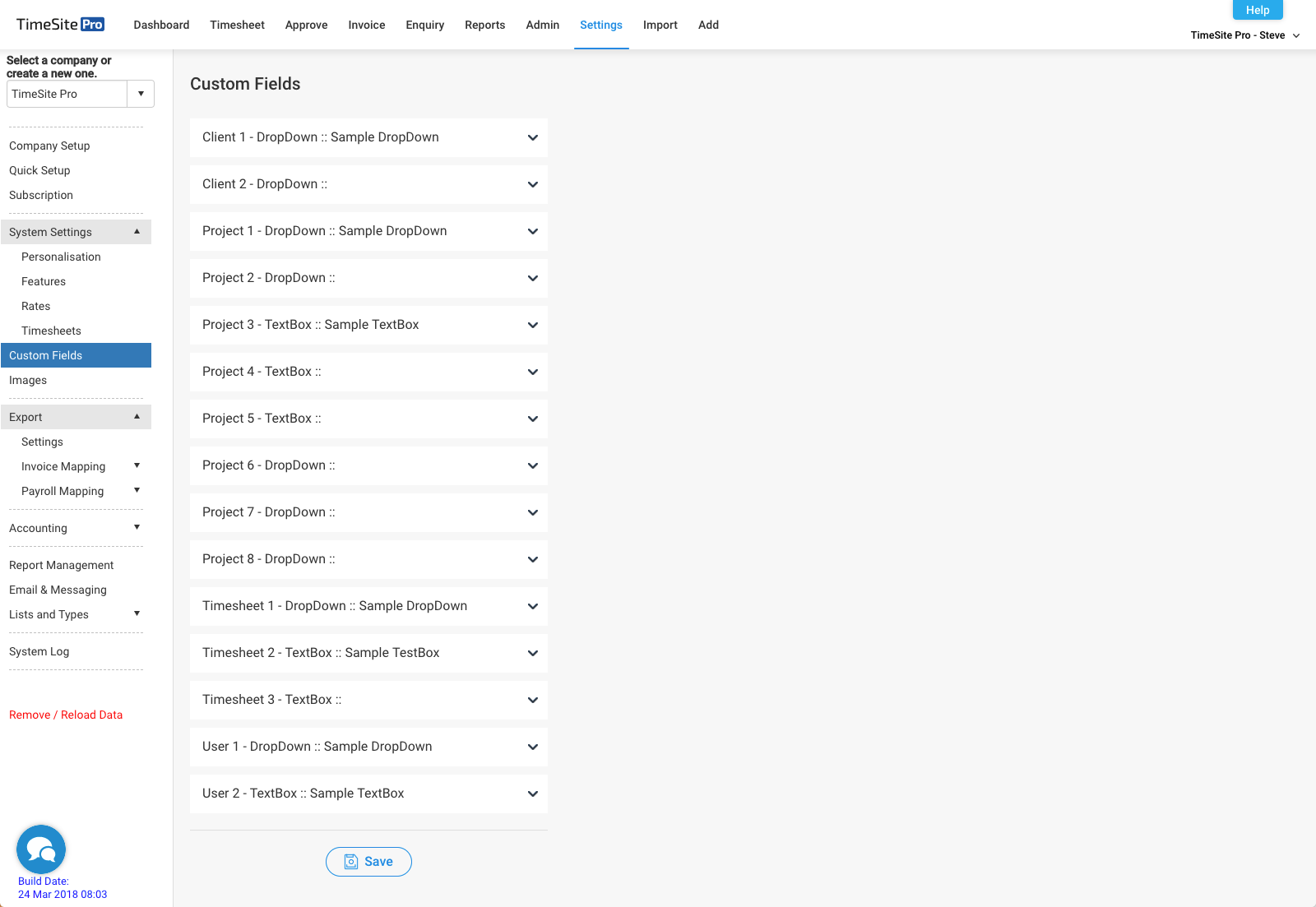Open Quick Setup in sidebar
This screenshot has width=1316, height=907.
39,170
